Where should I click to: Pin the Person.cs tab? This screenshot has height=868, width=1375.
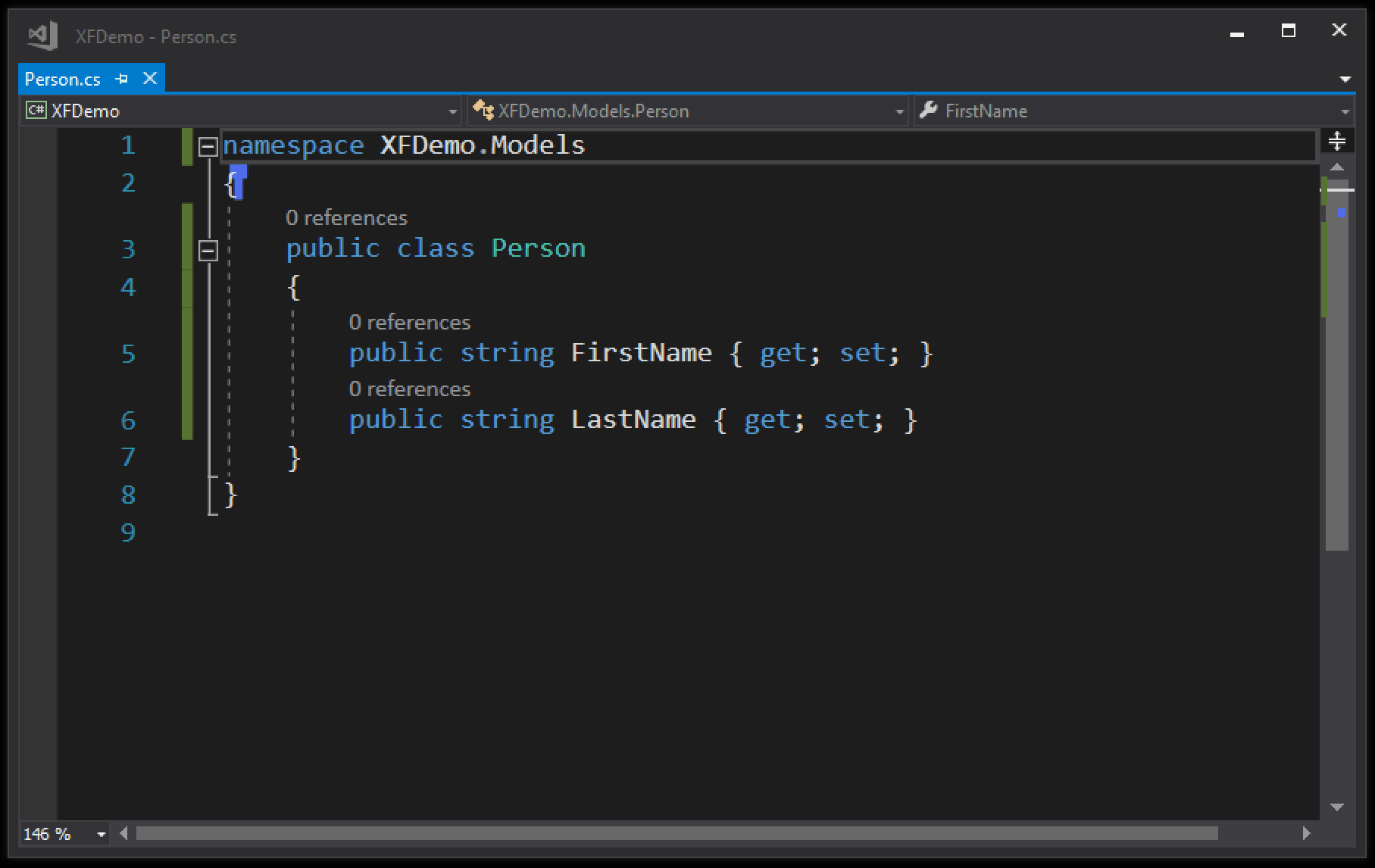coord(122,79)
